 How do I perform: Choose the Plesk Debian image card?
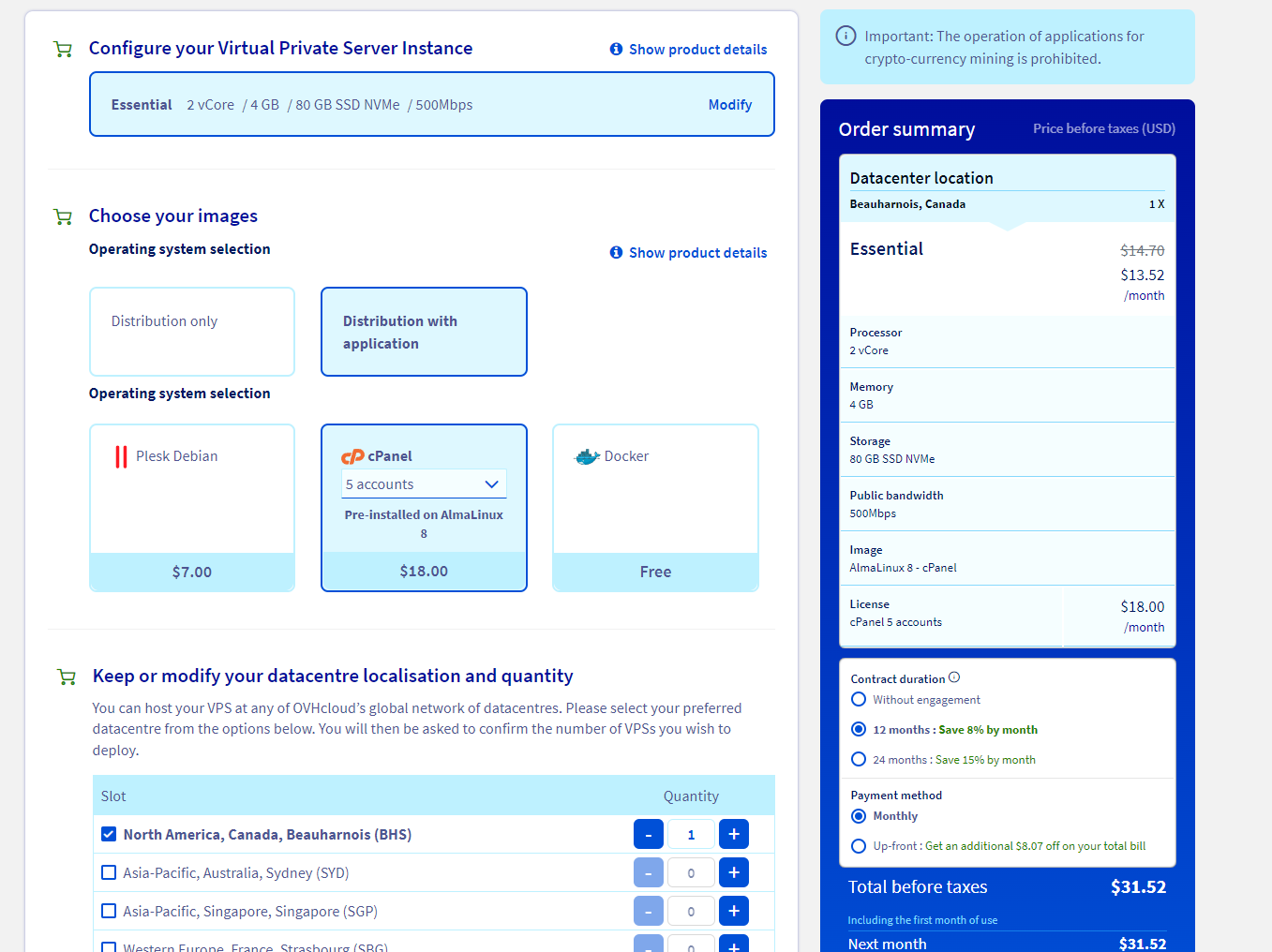pyautogui.click(x=192, y=508)
